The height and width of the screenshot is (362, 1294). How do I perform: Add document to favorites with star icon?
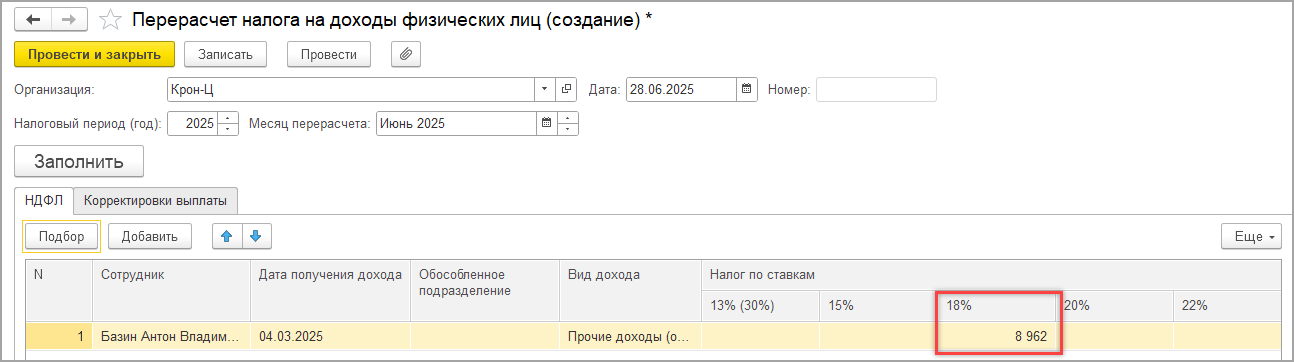click(111, 20)
